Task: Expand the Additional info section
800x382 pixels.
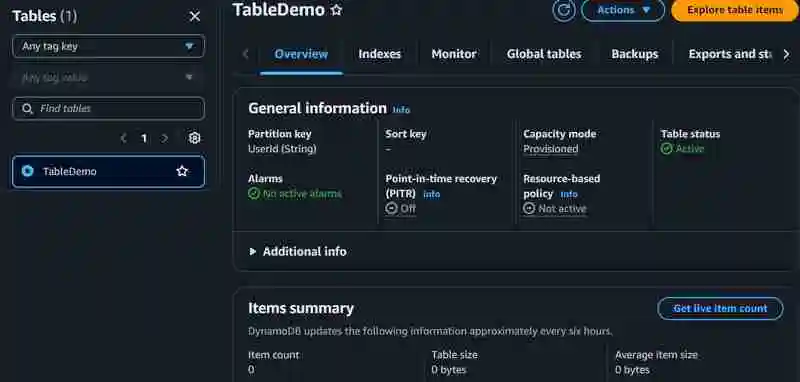Action: [297, 251]
